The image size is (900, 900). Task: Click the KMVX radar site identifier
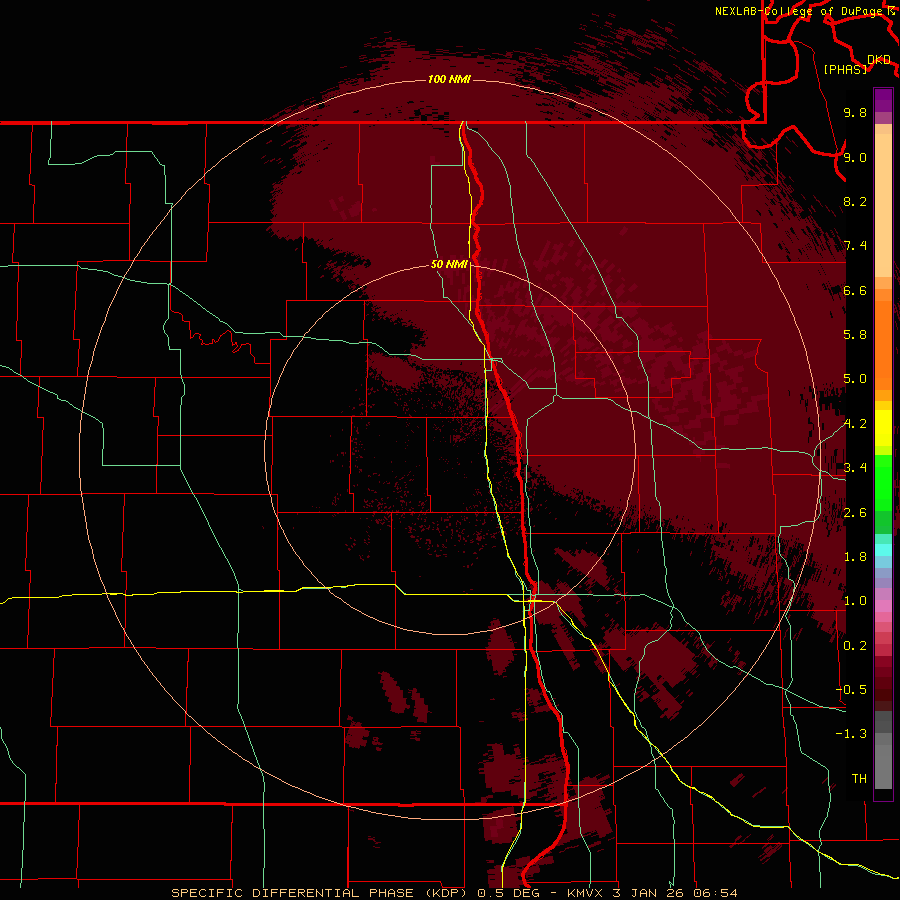(585, 893)
